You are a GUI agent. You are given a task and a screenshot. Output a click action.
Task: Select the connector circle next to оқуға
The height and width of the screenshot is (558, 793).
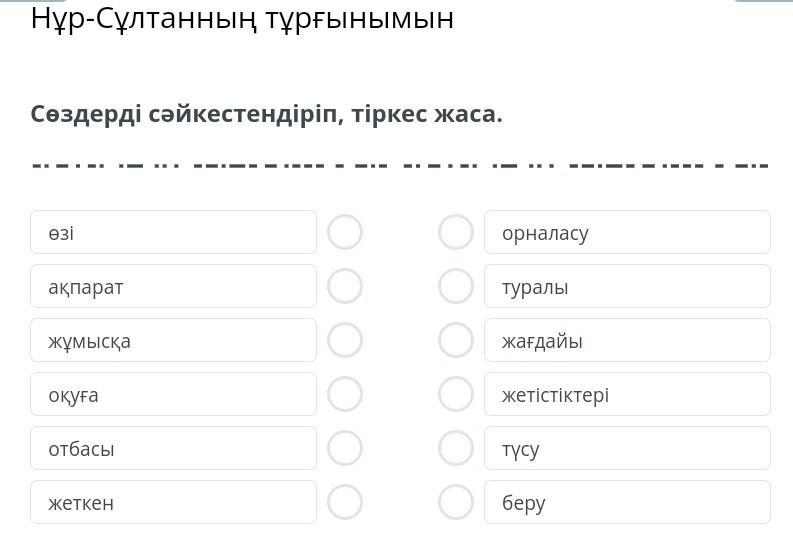(x=345, y=394)
